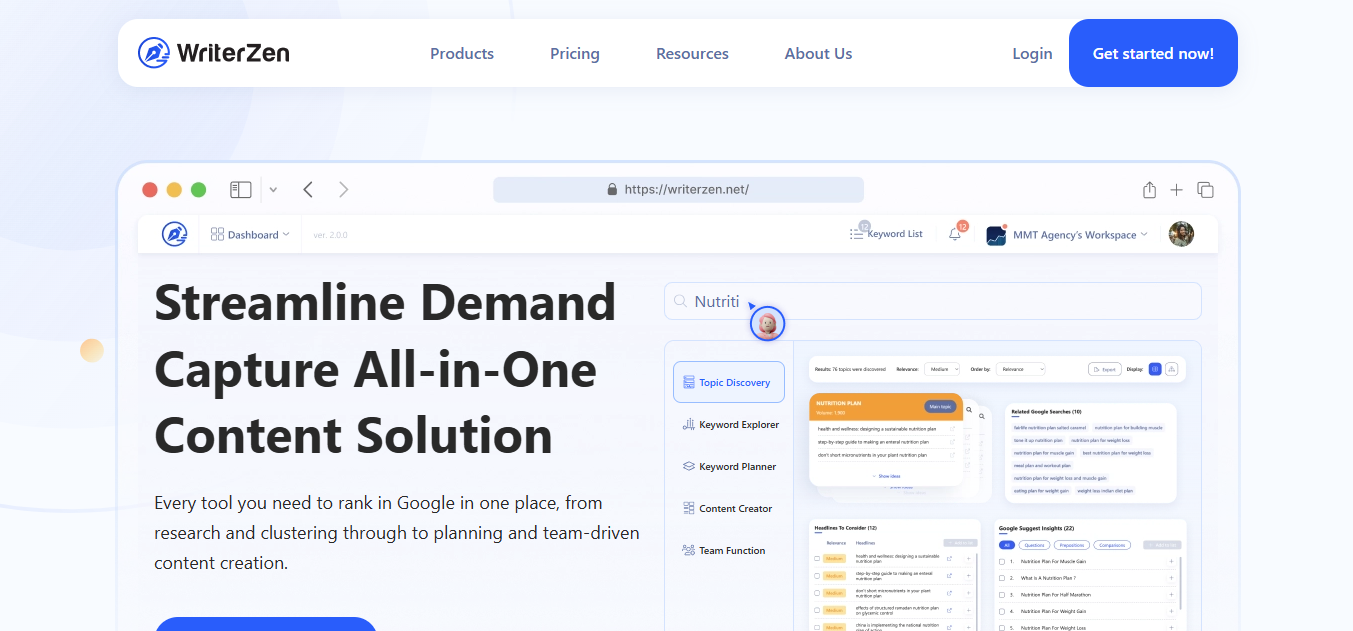
Task: Click 'Add to list' in Headlines To Consider
Action: point(960,543)
